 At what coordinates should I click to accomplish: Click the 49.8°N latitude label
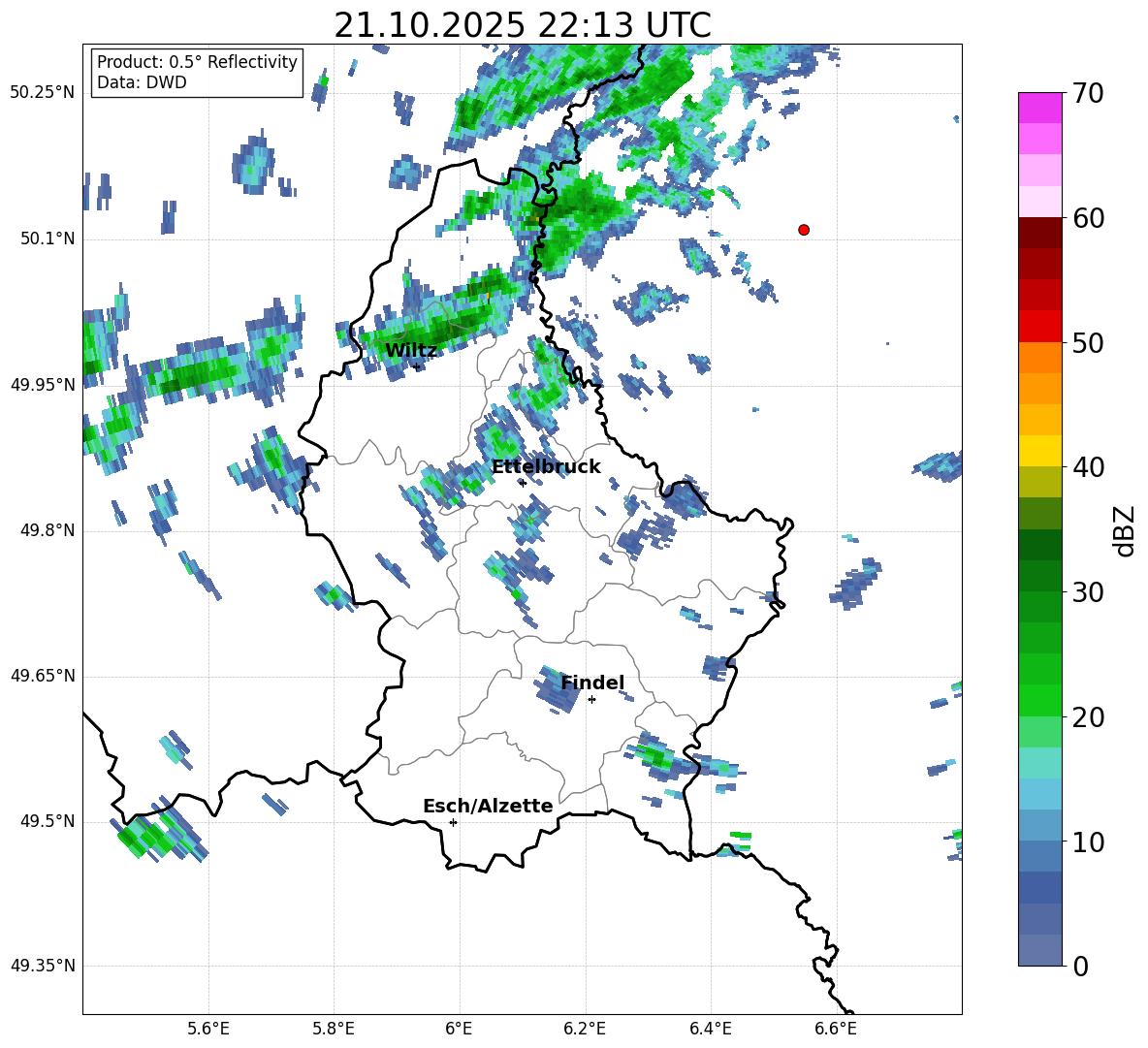pyautogui.click(x=48, y=529)
